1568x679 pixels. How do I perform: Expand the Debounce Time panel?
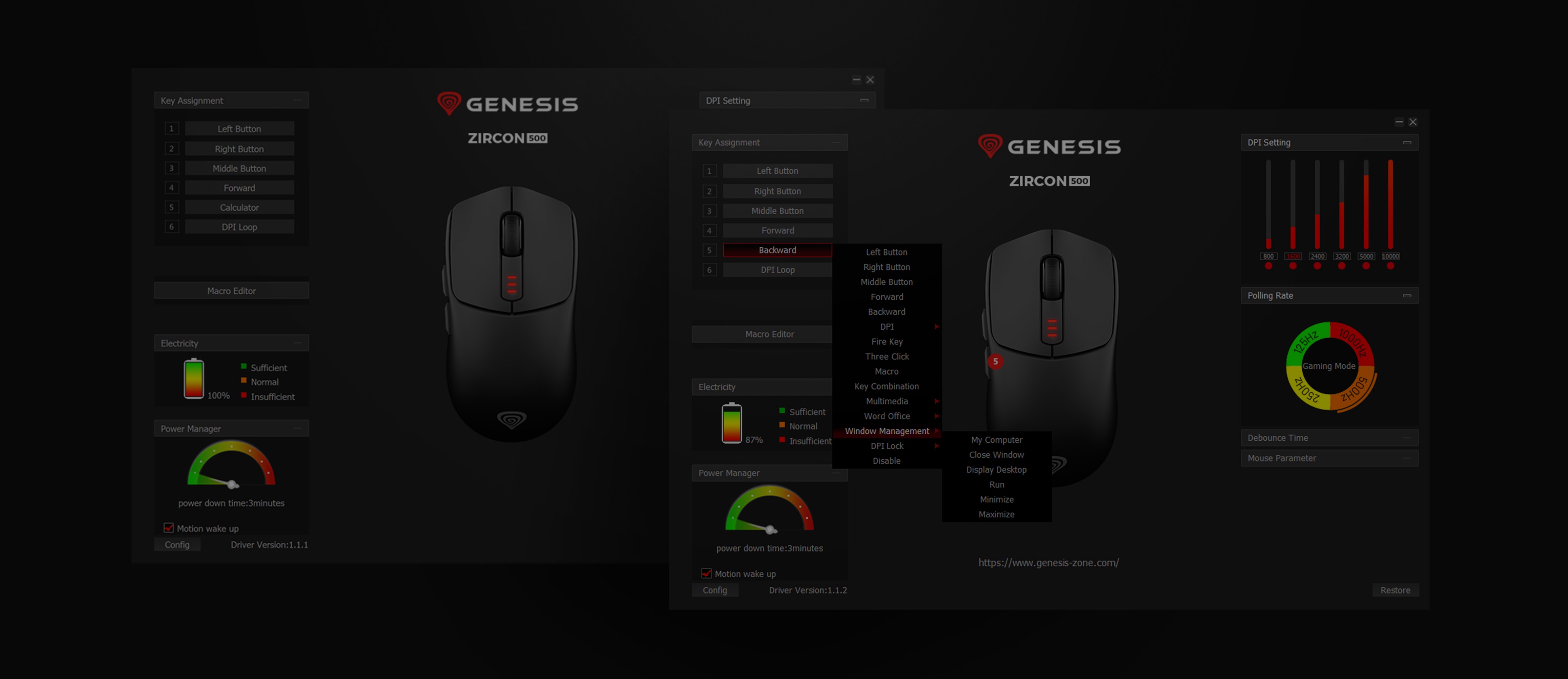tap(1407, 438)
